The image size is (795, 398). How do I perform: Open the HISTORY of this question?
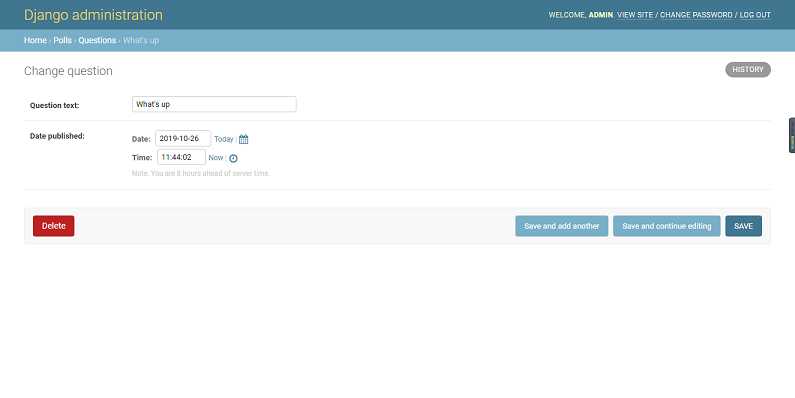coord(748,69)
